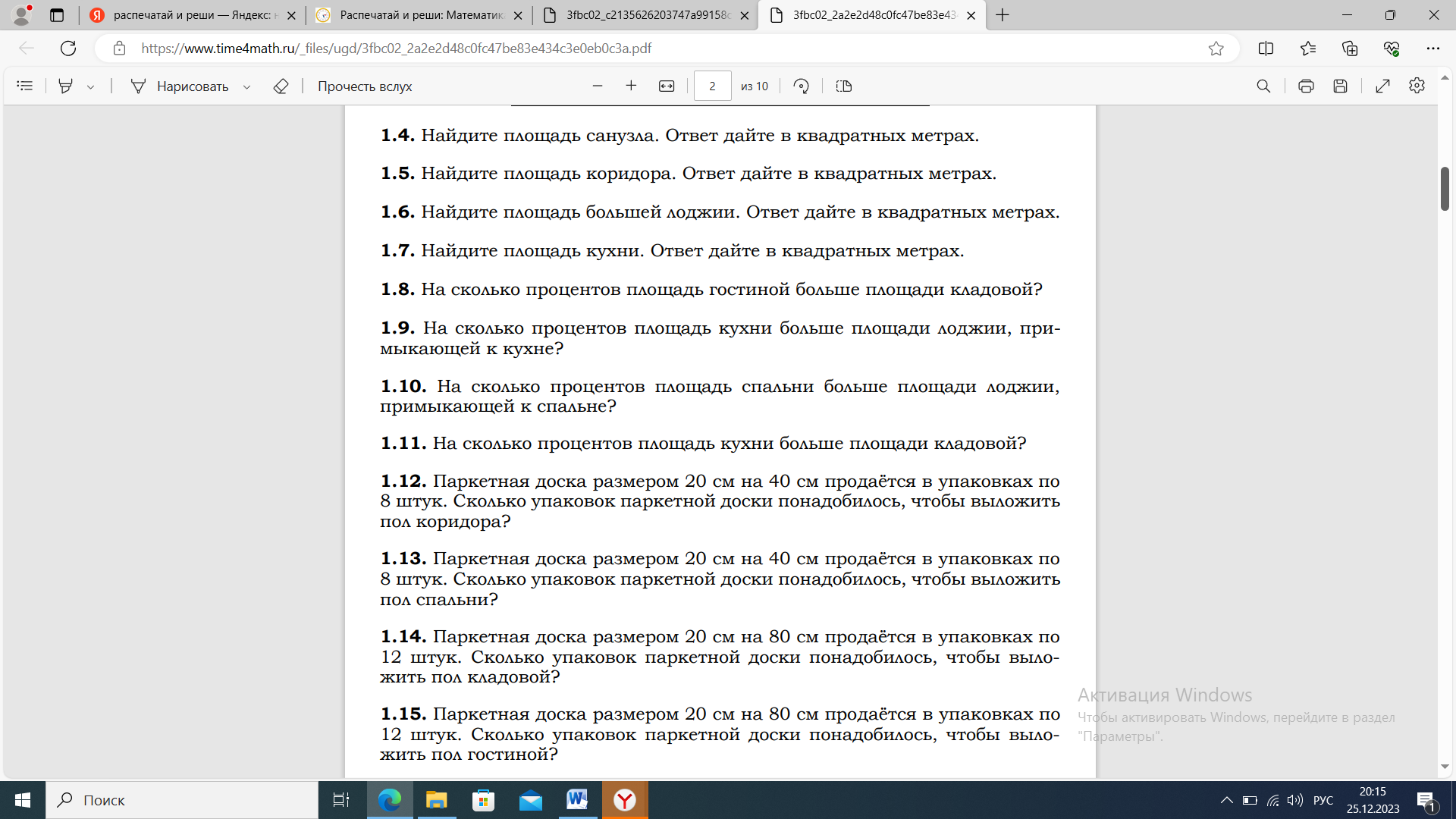Open File Explorer from taskbar
Screen dimensions: 1456x819
pyautogui.click(x=436, y=800)
